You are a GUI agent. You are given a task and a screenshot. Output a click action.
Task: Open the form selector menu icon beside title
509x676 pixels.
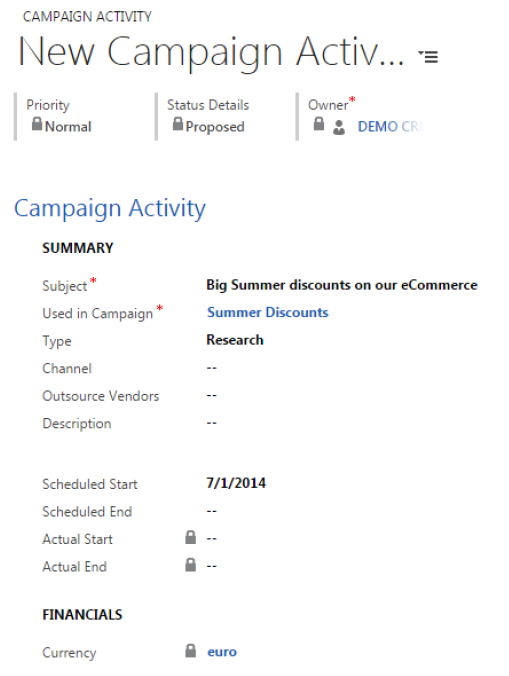(428, 56)
